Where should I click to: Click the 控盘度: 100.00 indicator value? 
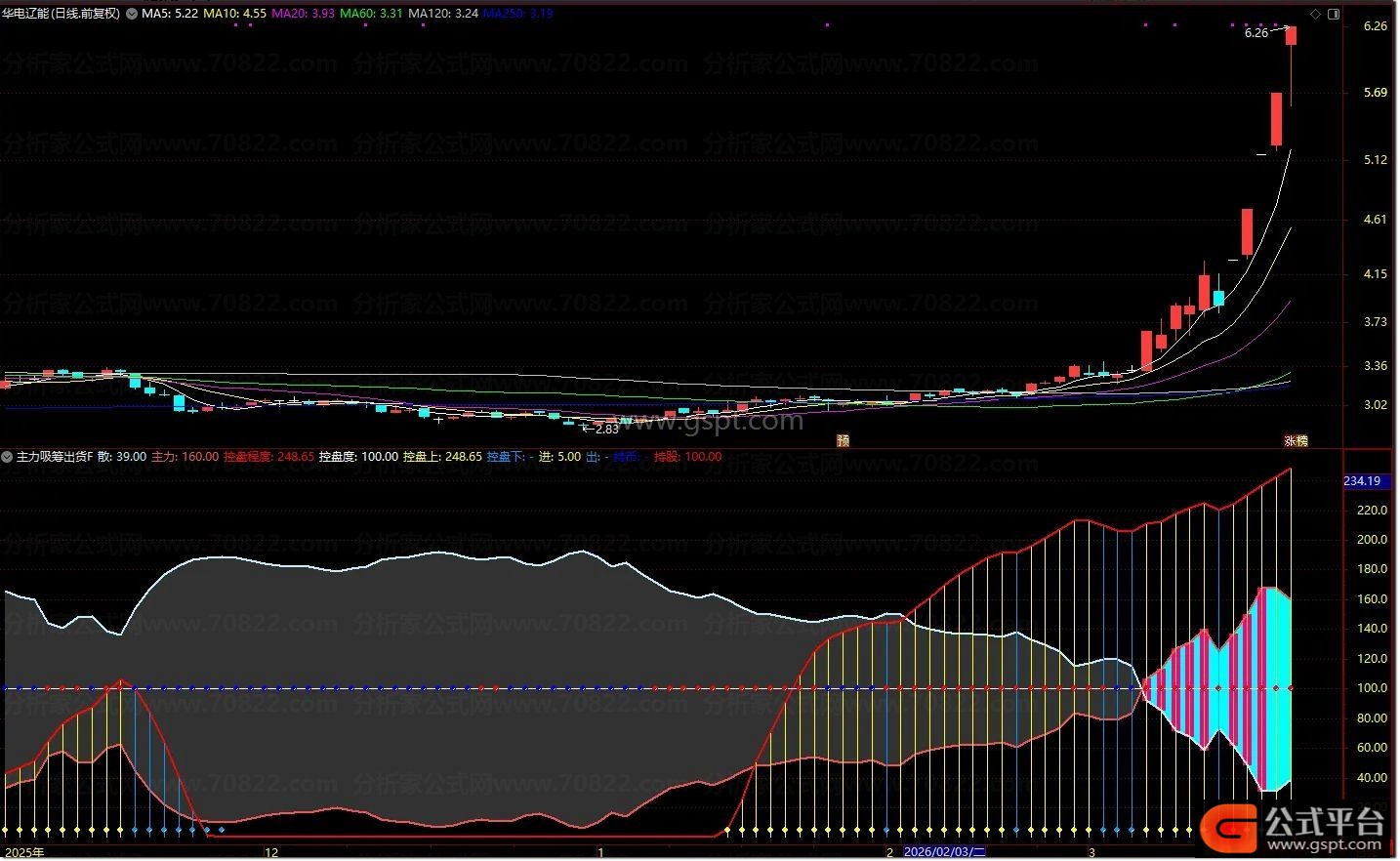(x=358, y=456)
